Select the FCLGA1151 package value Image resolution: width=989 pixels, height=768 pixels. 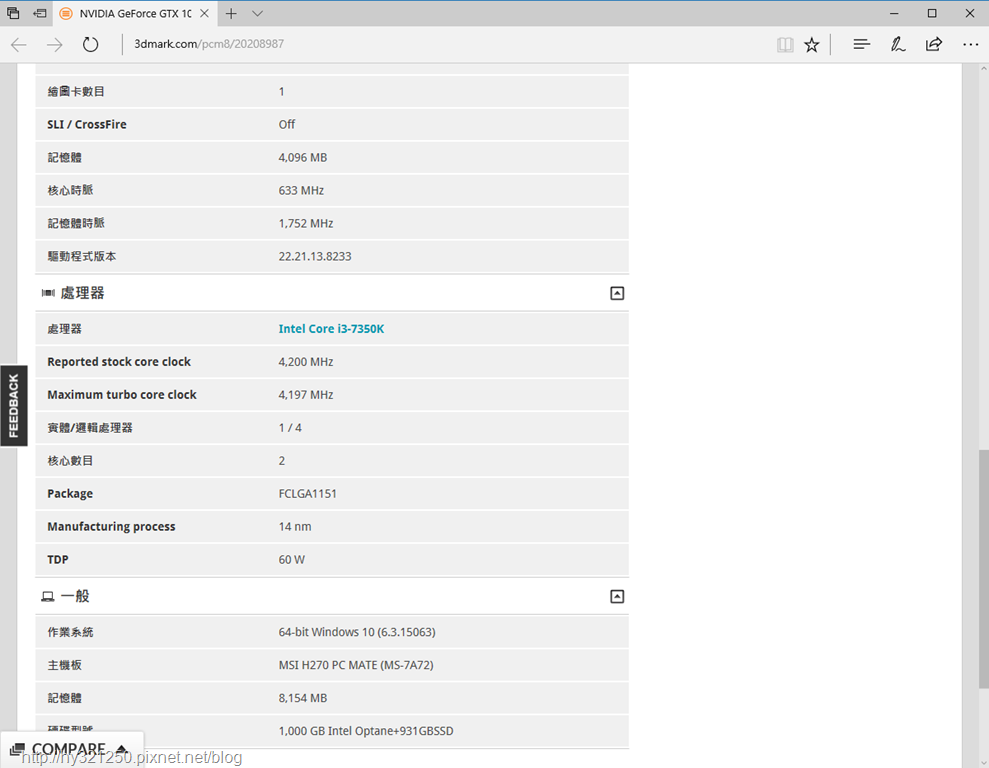pyautogui.click(x=308, y=494)
